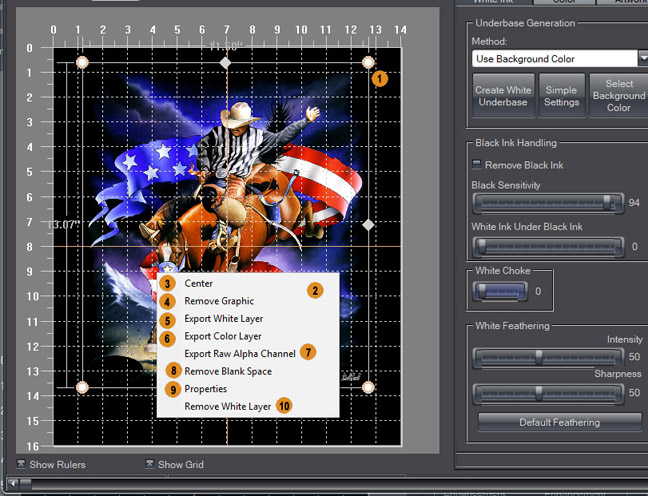This screenshot has width=648, height=496.
Task: Click the right-middle diamond handle
Action: click(x=368, y=225)
